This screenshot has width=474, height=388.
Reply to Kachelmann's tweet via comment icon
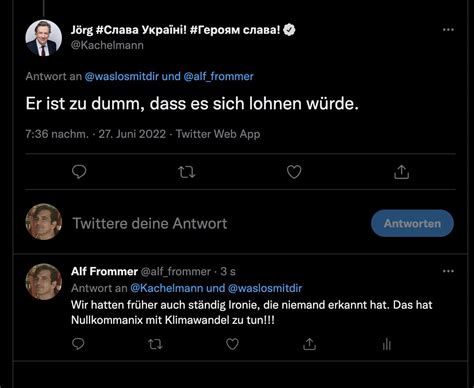[x=79, y=172]
